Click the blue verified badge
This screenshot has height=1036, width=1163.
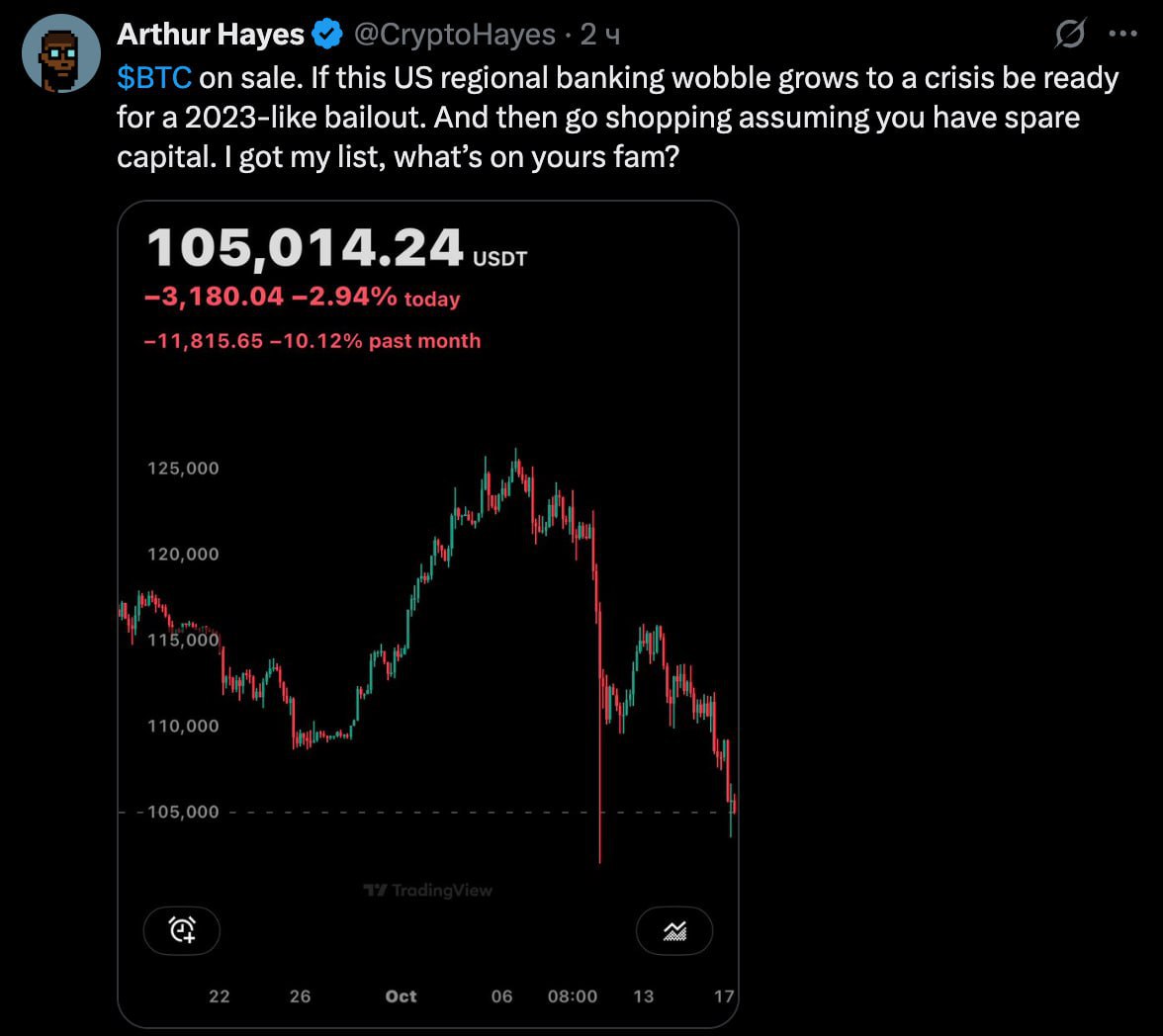point(325,36)
